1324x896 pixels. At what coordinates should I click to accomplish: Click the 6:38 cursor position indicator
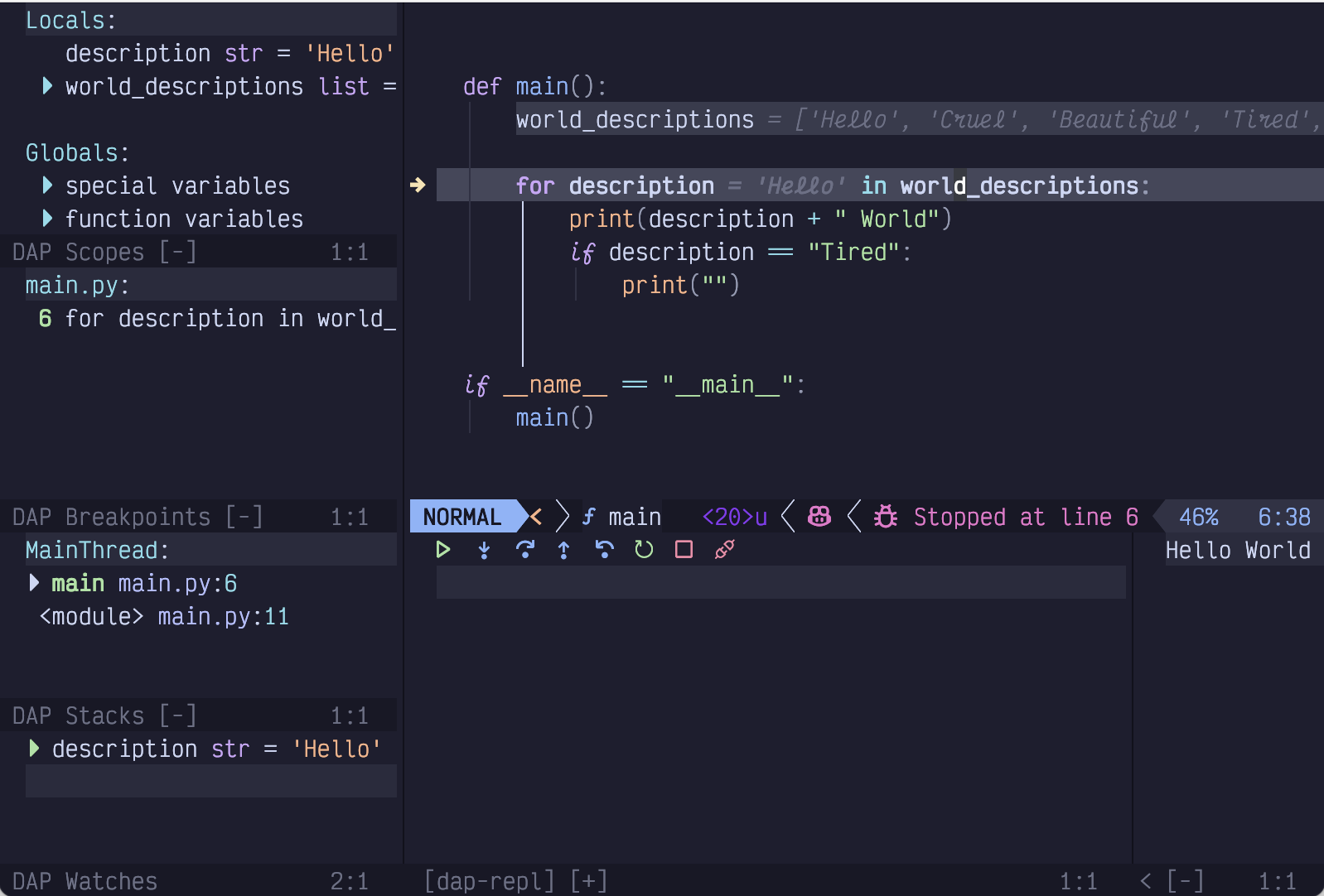(1284, 517)
